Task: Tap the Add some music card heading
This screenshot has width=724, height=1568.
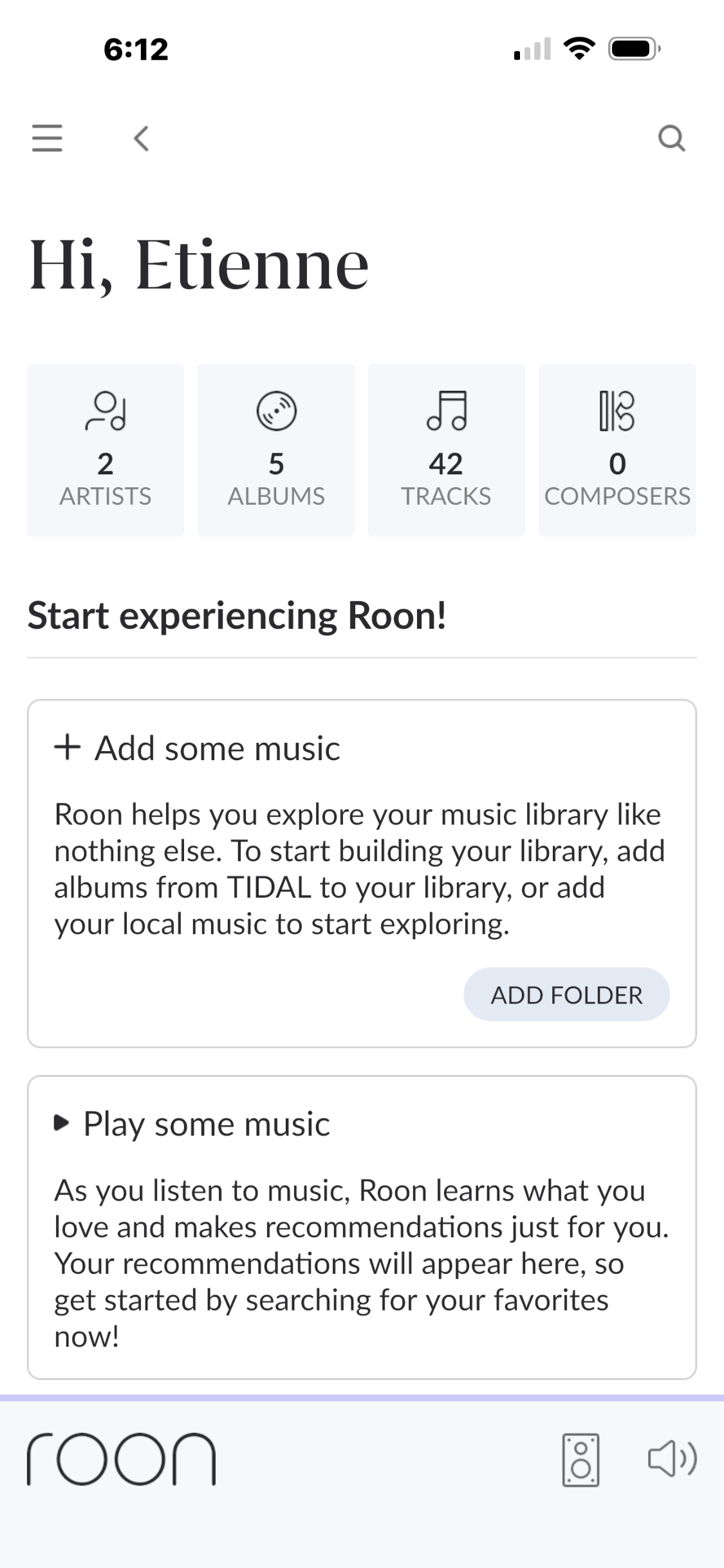Action: (x=218, y=748)
